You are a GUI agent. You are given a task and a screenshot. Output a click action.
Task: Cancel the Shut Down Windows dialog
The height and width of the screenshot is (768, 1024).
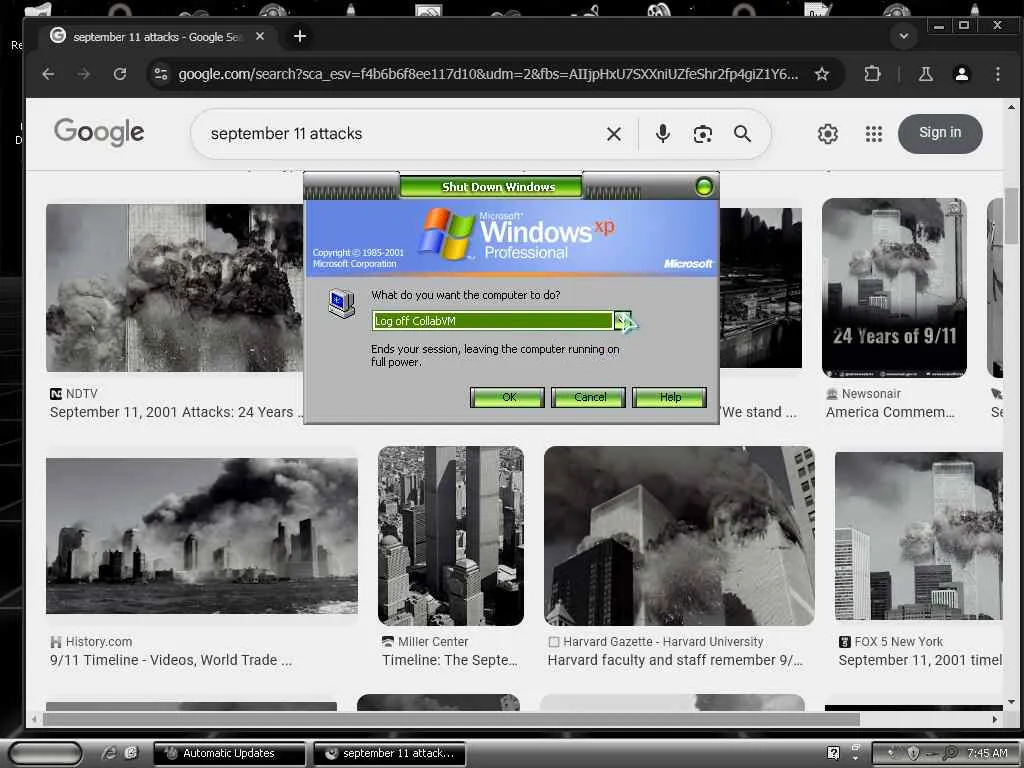[588, 397]
